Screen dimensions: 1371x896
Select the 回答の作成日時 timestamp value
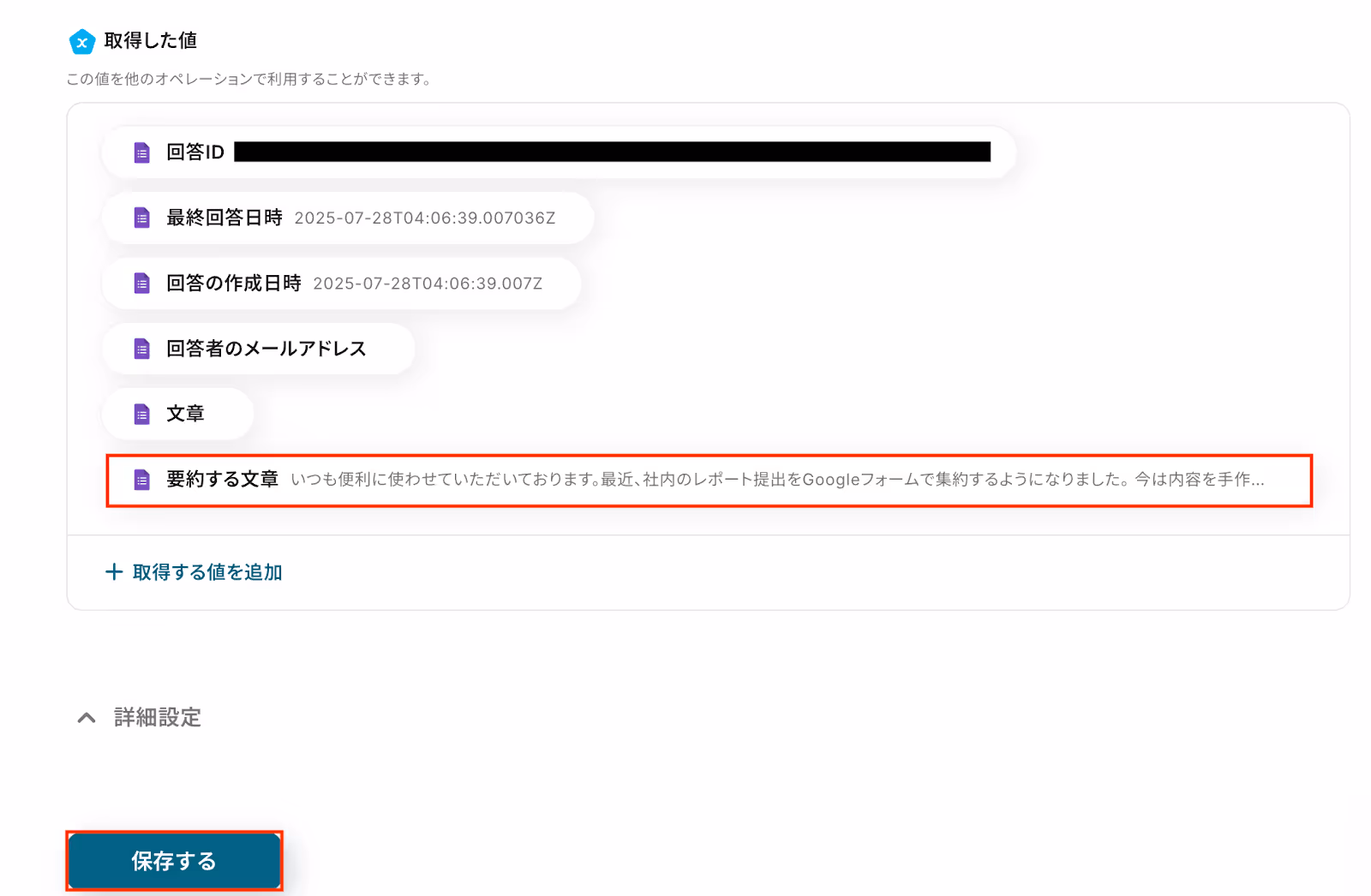(x=428, y=284)
